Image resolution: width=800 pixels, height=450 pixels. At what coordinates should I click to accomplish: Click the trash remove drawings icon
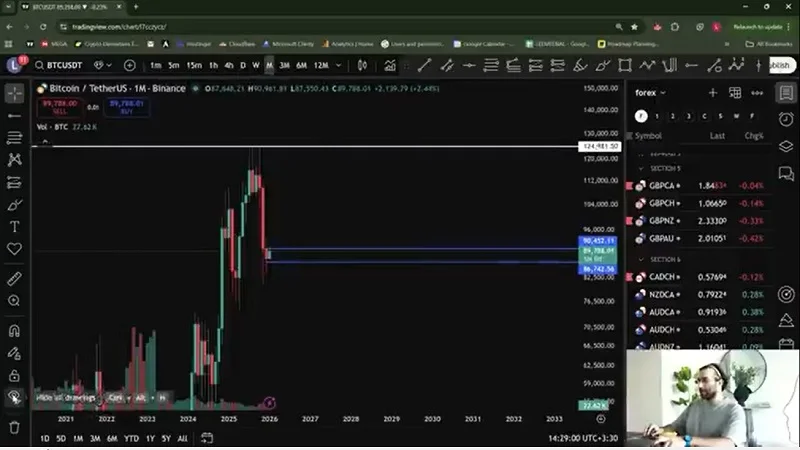point(14,427)
